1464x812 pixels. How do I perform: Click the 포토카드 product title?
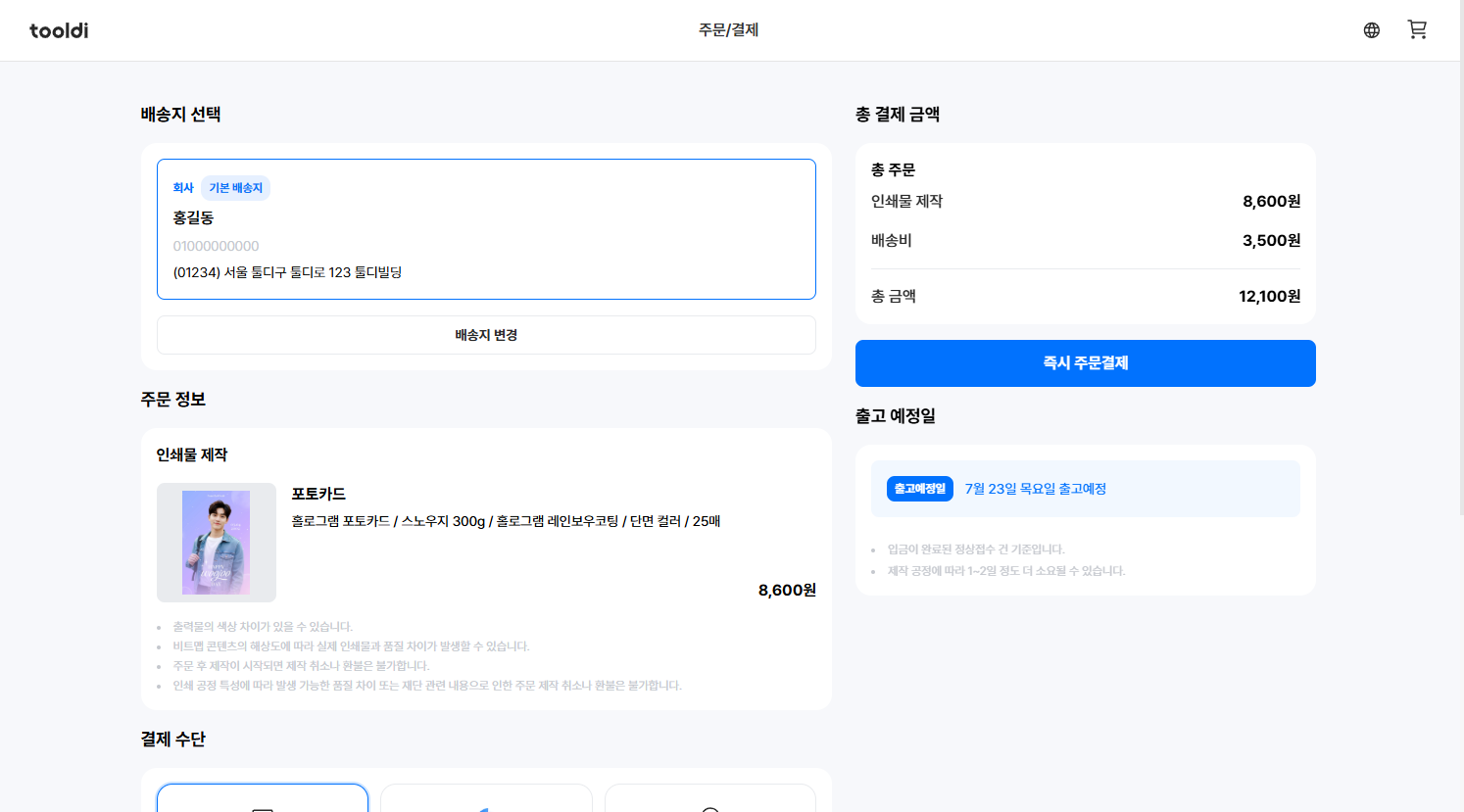[x=318, y=494]
